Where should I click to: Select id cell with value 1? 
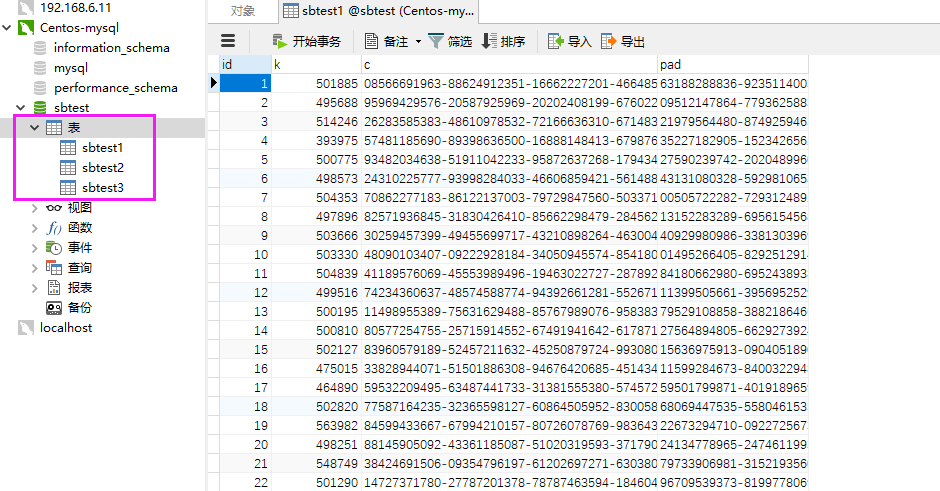coord(245,83)
